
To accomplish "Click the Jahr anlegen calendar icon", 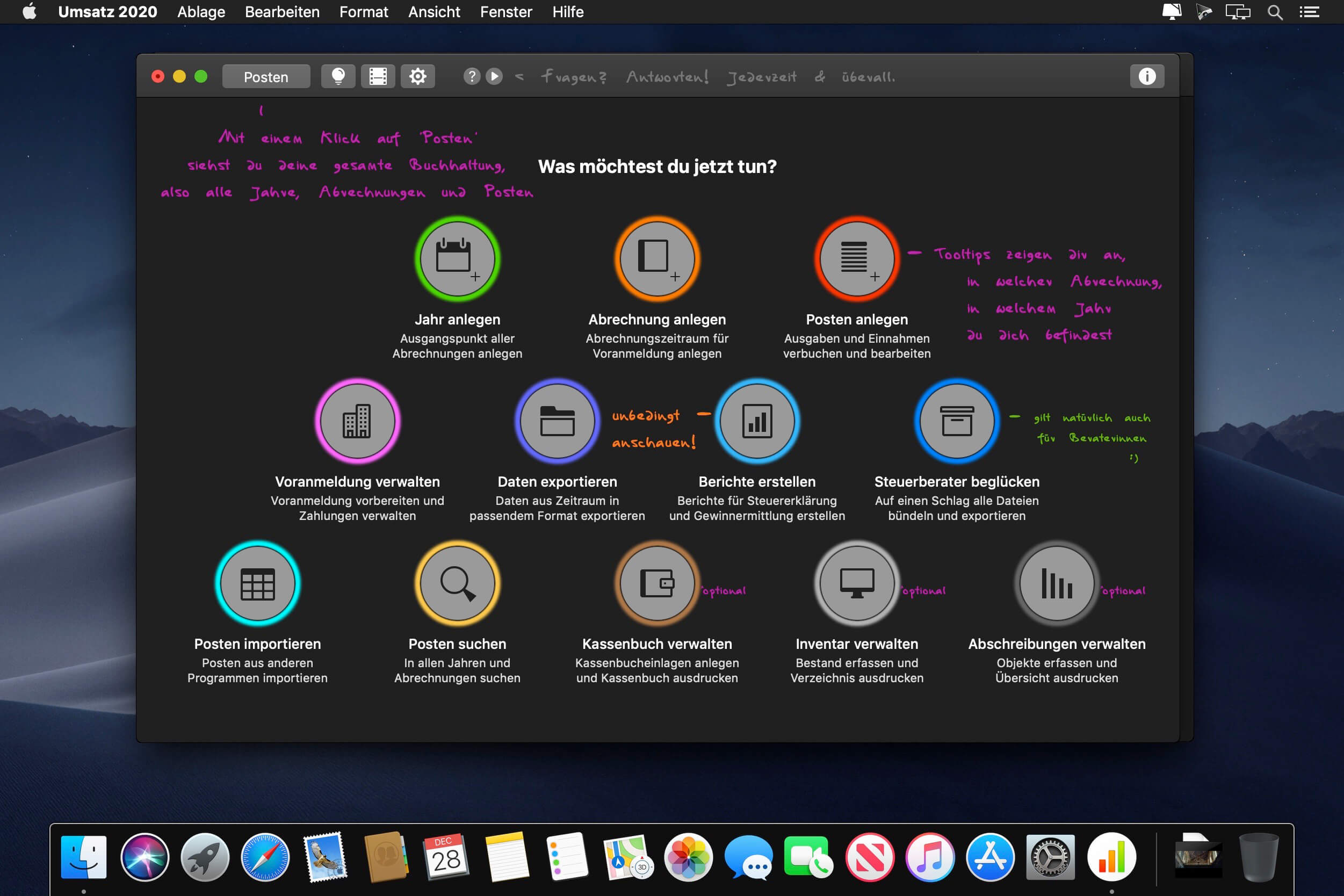I will pyautogui.click(x=457, y=259).
